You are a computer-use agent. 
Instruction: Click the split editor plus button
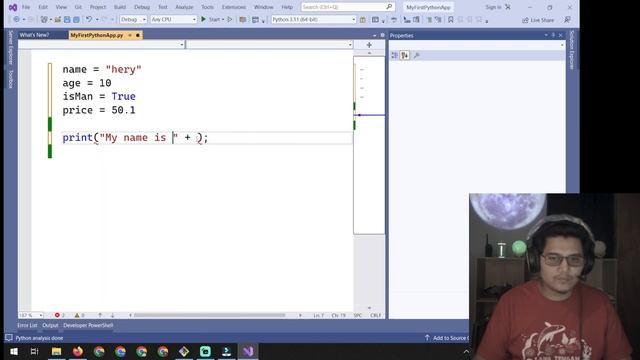pos(369,44)
